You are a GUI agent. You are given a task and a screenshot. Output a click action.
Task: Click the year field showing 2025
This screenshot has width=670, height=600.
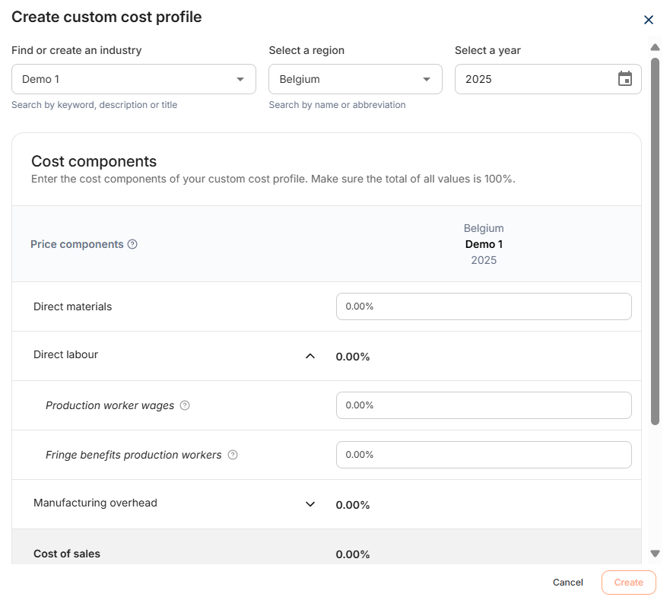click(535, 79)
